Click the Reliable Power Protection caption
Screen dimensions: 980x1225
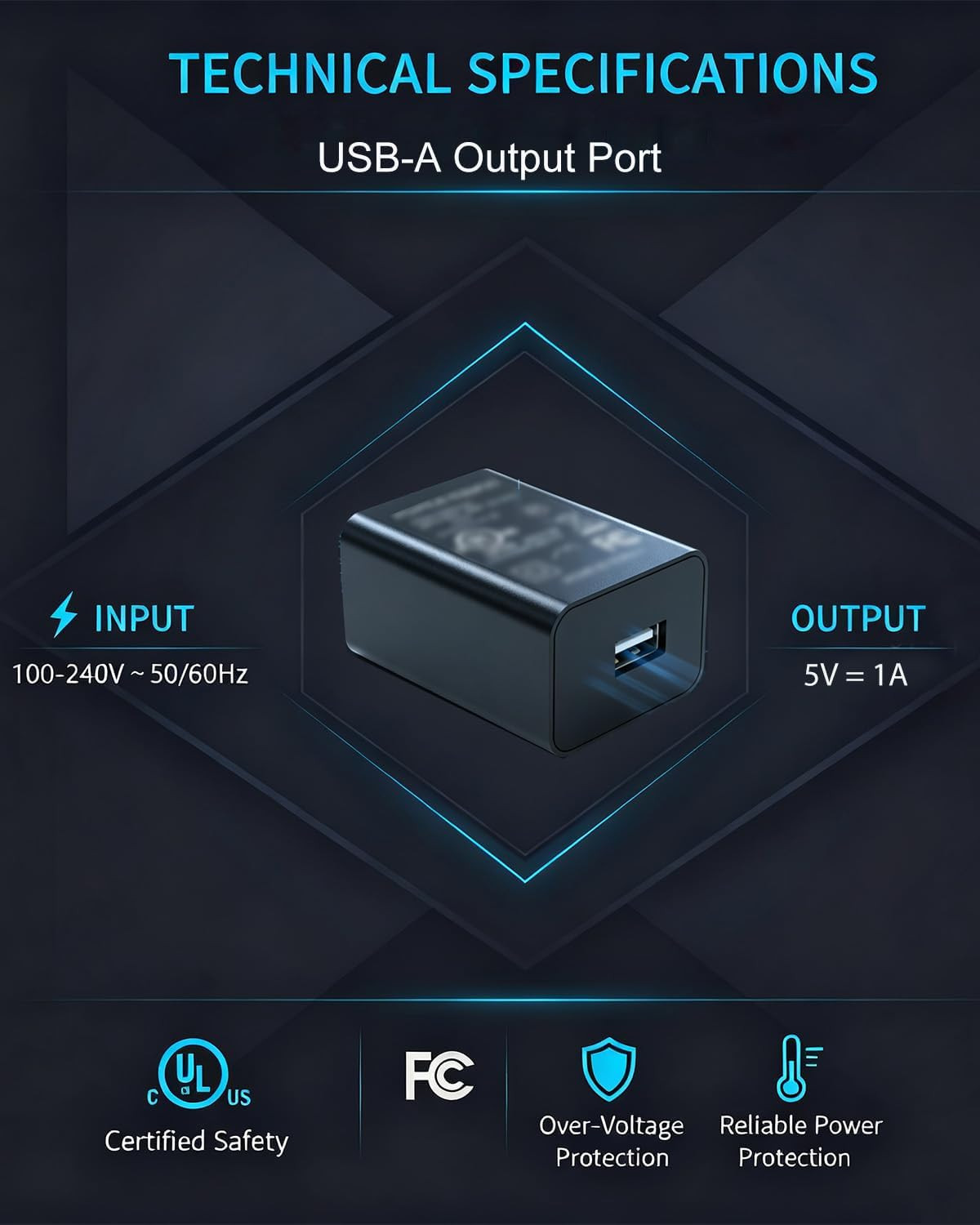pos(800,1141)
